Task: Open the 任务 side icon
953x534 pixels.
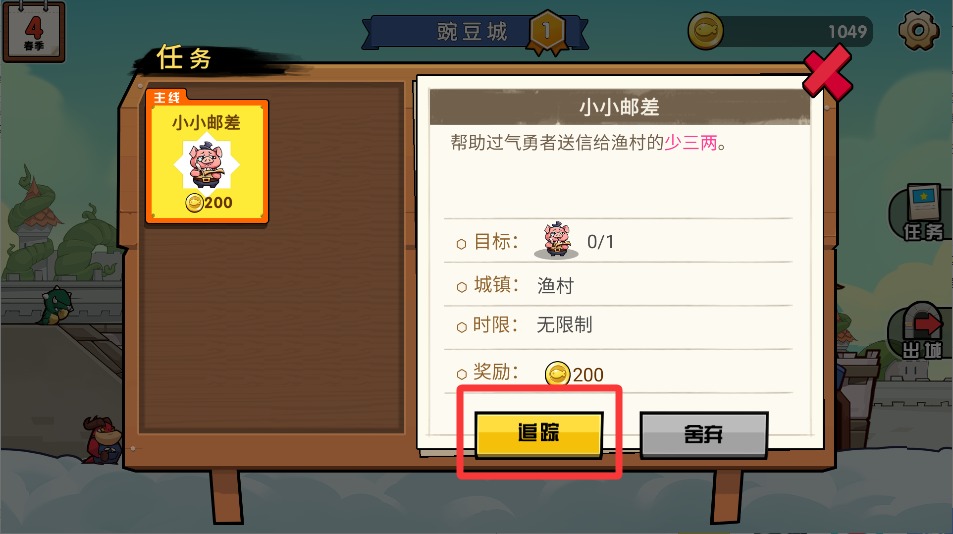Action: pos(922,214)
